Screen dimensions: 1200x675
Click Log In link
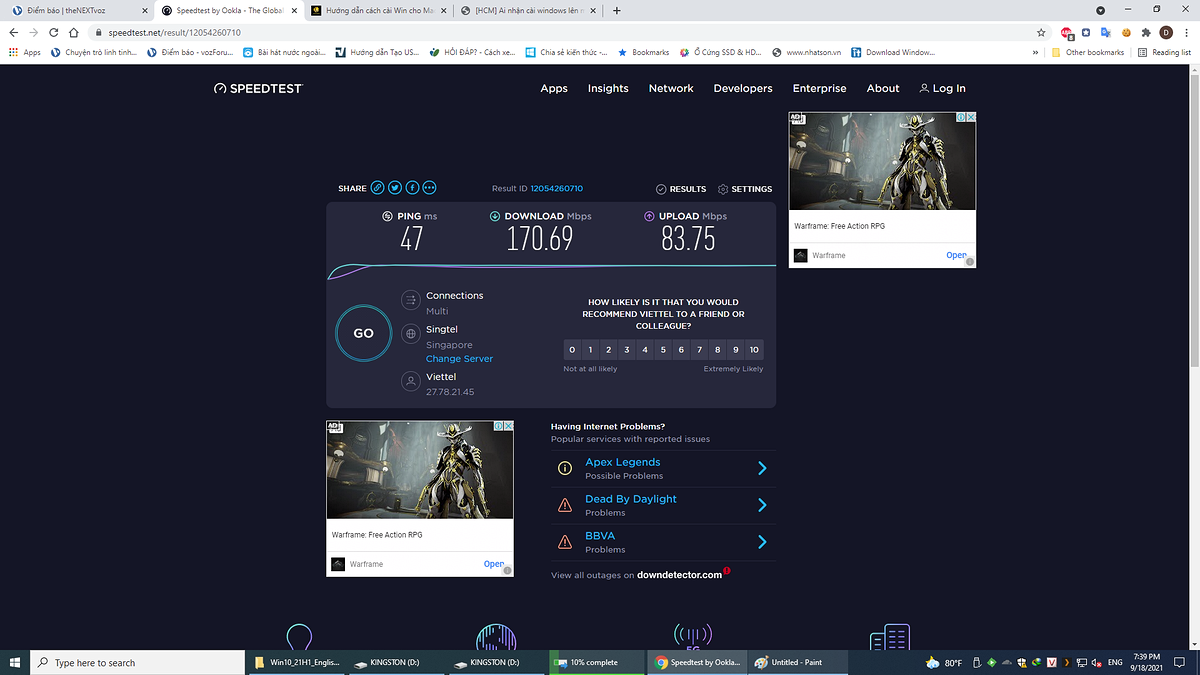(x=942, y=88)
